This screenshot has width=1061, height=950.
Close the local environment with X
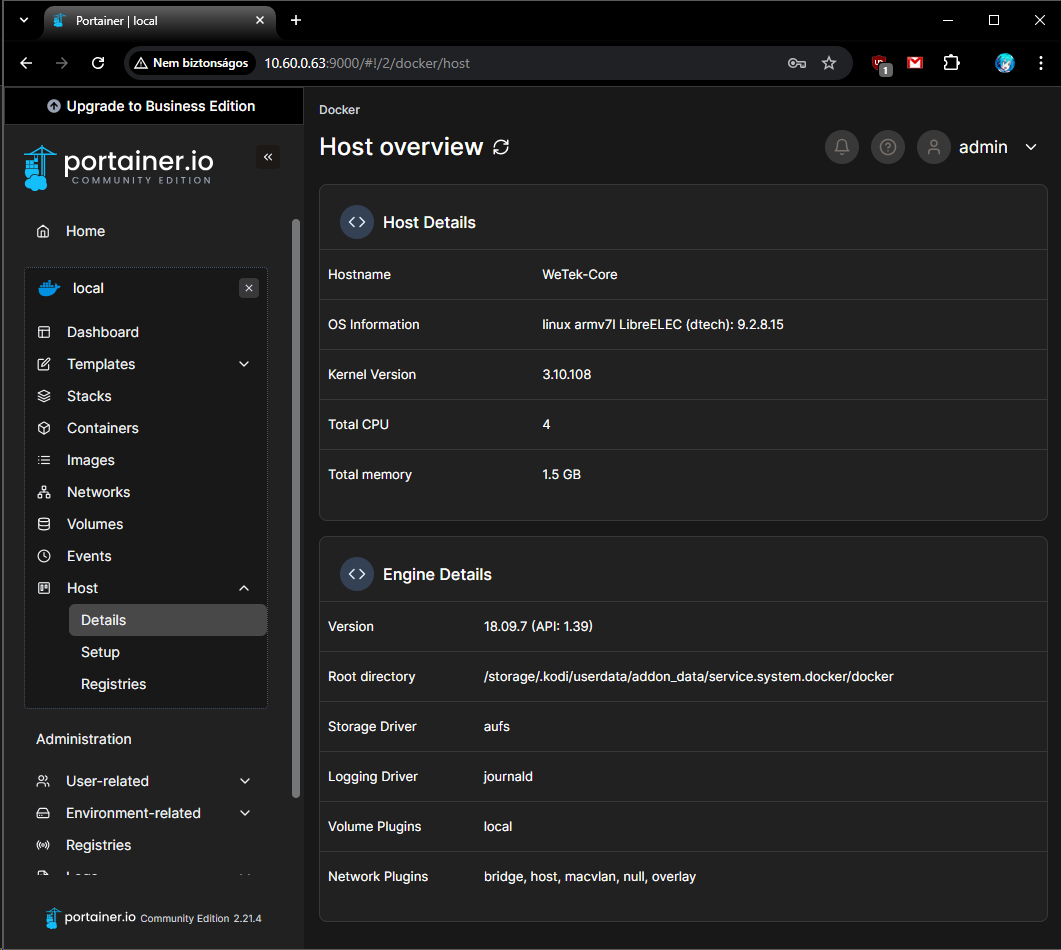tap(249, 288)
